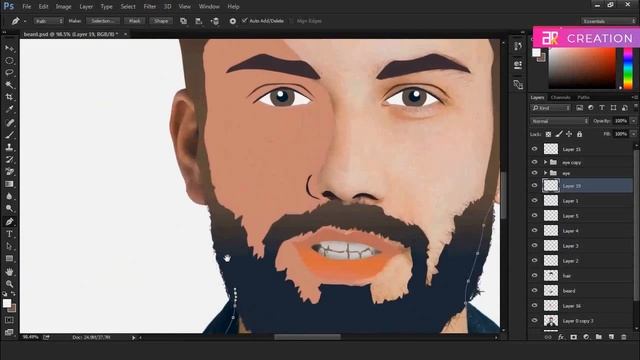The image size is (640, 360).
Task: Select the Clone Stamp tool
Action: pyautogui.click(x=9, y=147)
